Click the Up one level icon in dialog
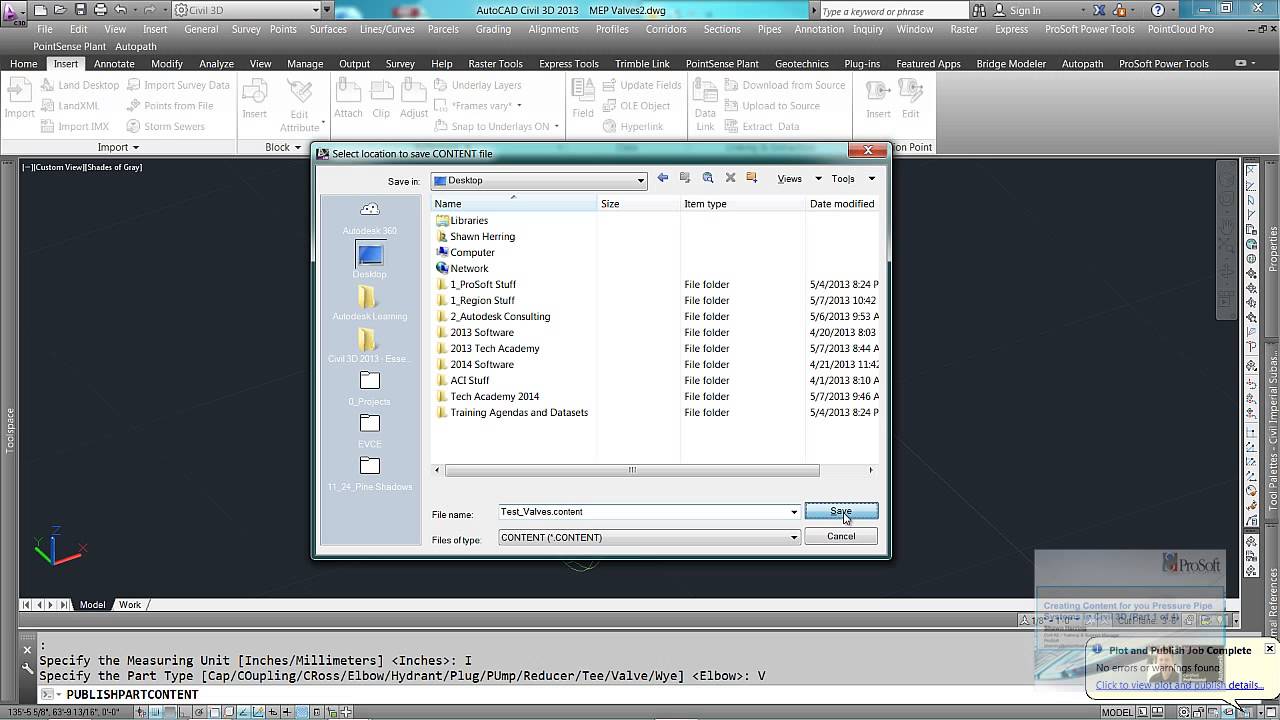This screenshot has width=1280, height=720. (x=685, y=178)
